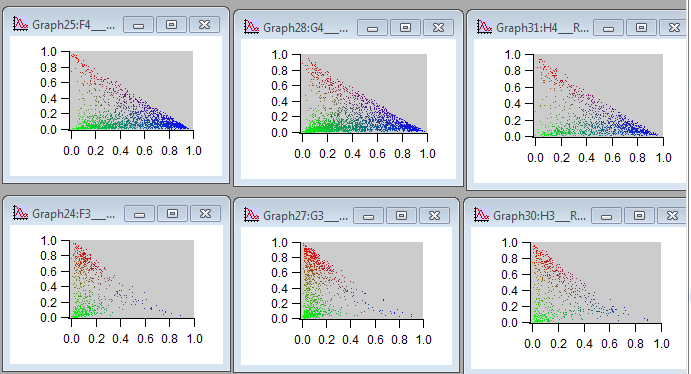Click the left axis of Graph30:H3
Viewport: 691px width, 374px height.
(517, 282)
